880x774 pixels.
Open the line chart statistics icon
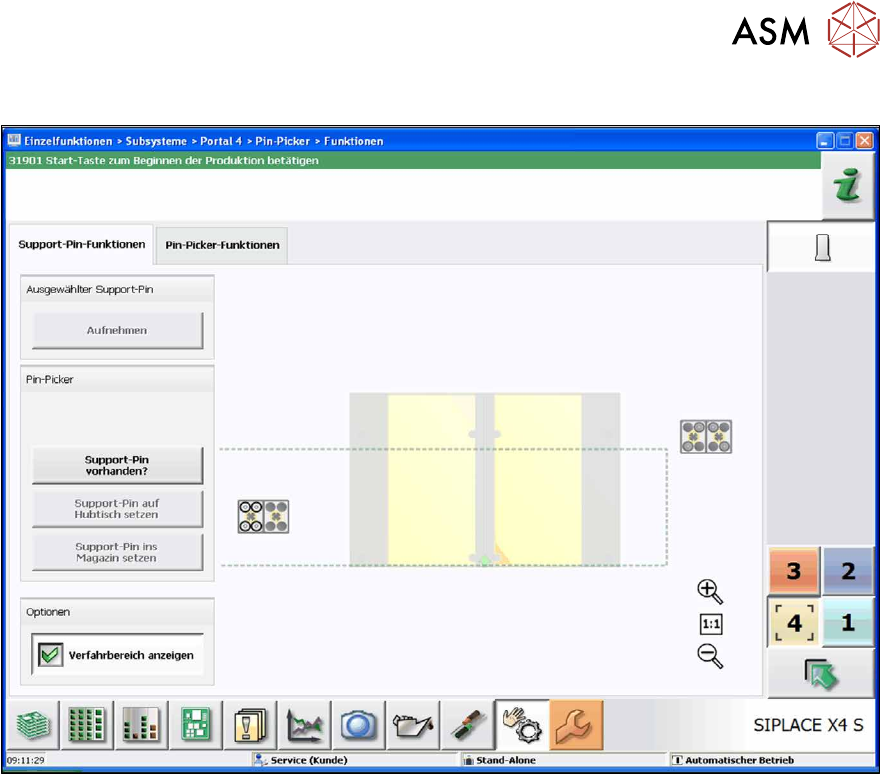click(x=304, y=725)
